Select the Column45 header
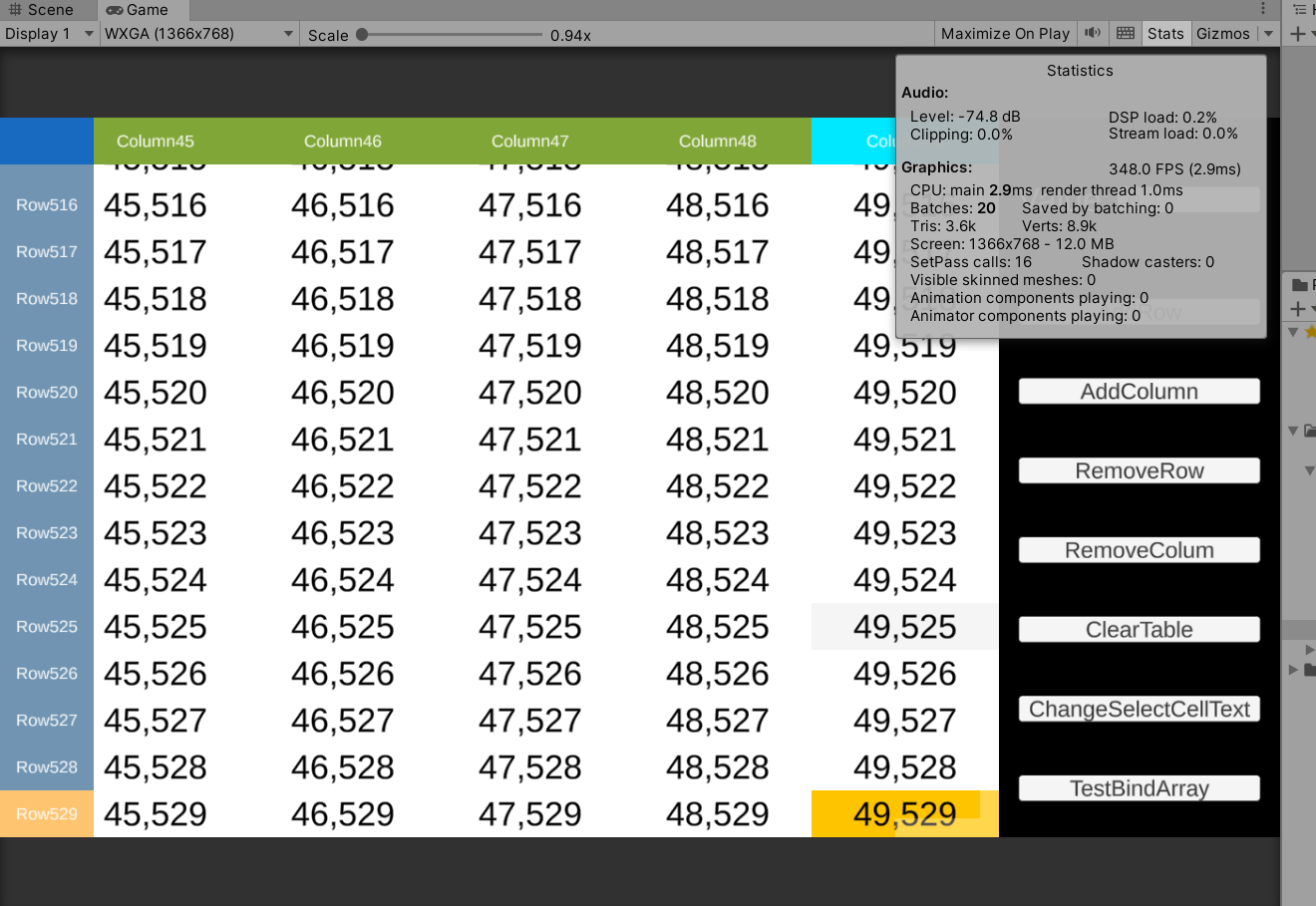This screenshot has height=906, width=1316. (156, 142)
